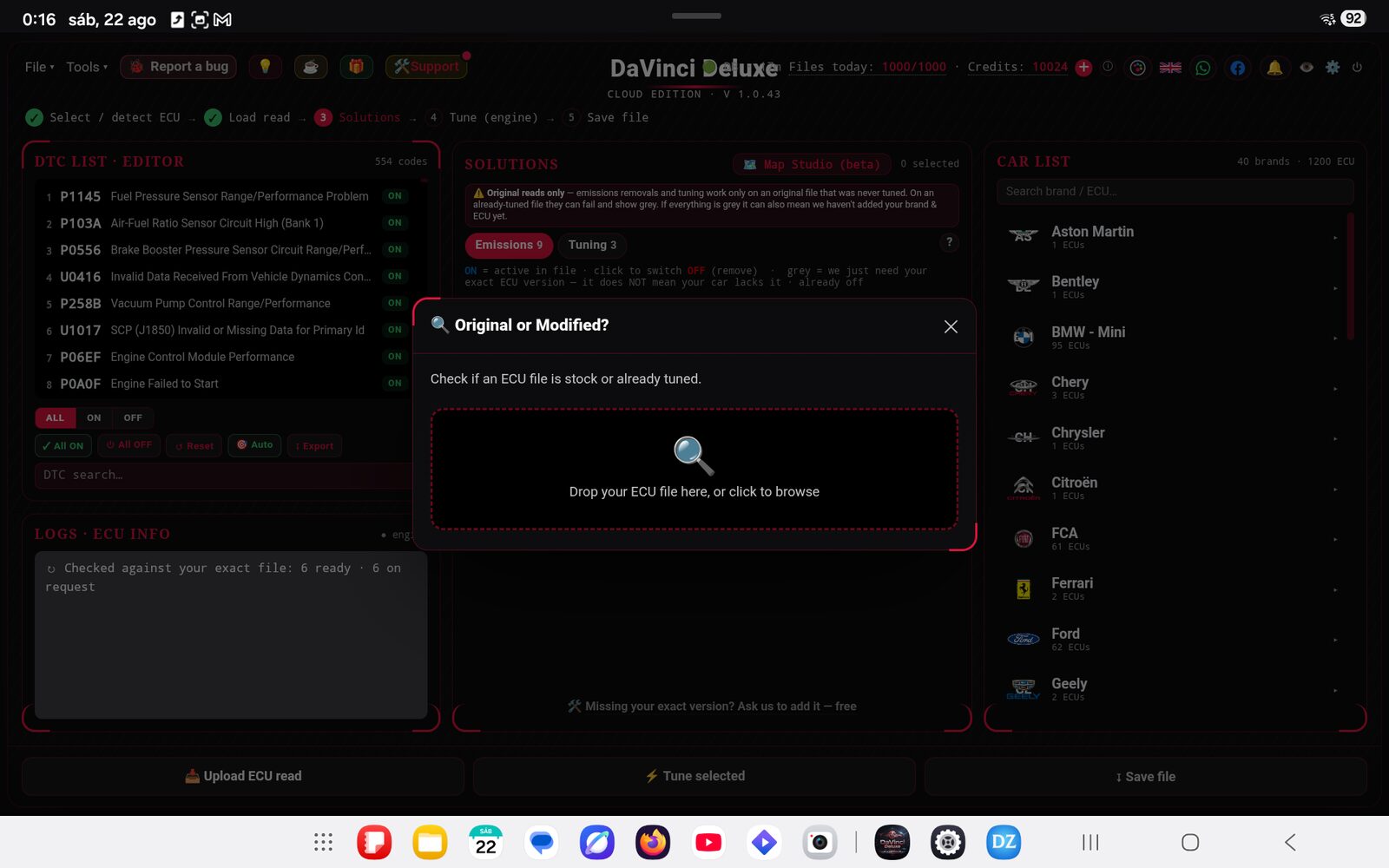Click Save file button

(x=1146, y=776)
